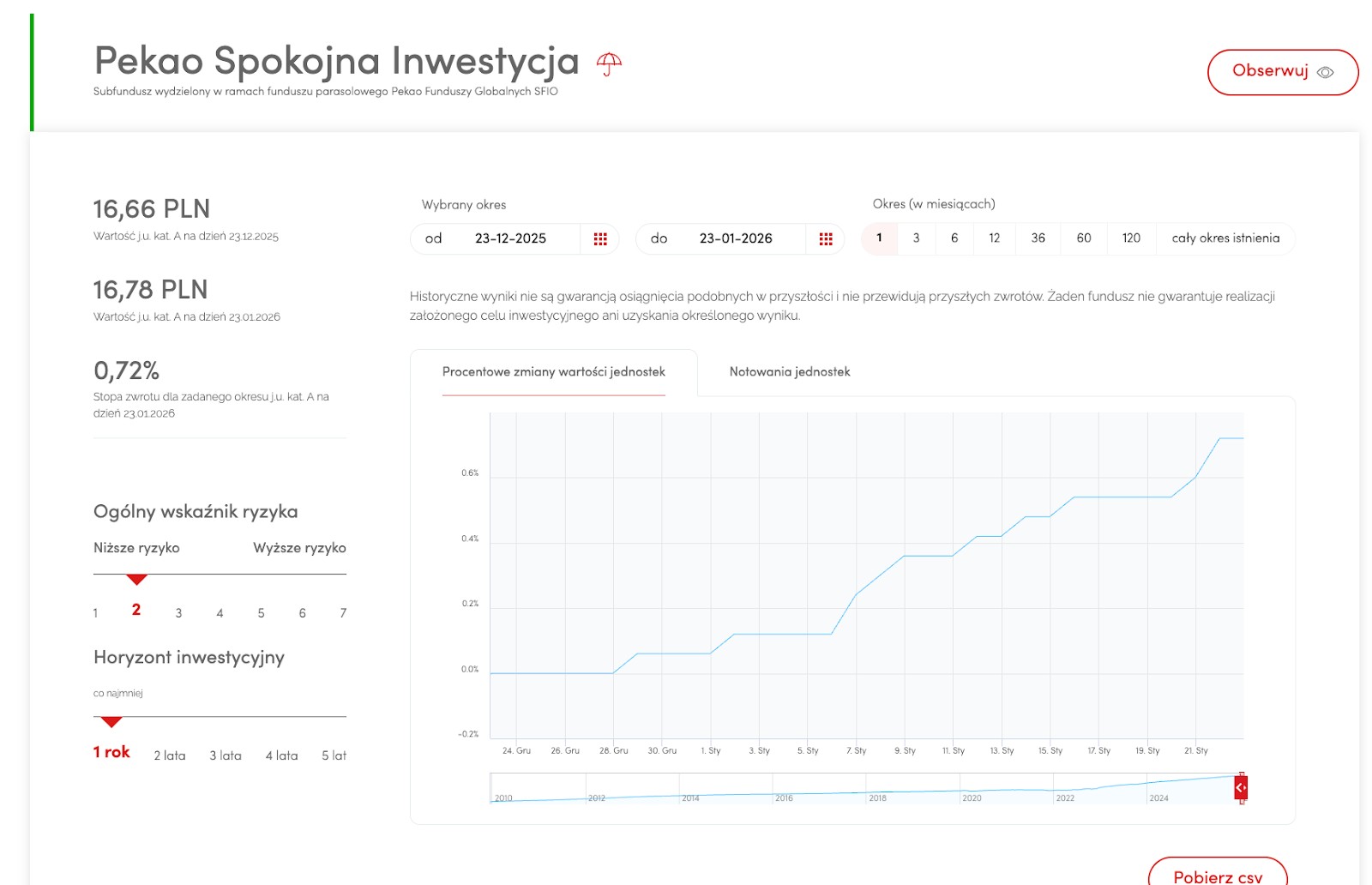Click the 'Ogólny wskaźnik ryzyka' heading
Screen dimensions: 1372x885
click(x=196, y=512)
